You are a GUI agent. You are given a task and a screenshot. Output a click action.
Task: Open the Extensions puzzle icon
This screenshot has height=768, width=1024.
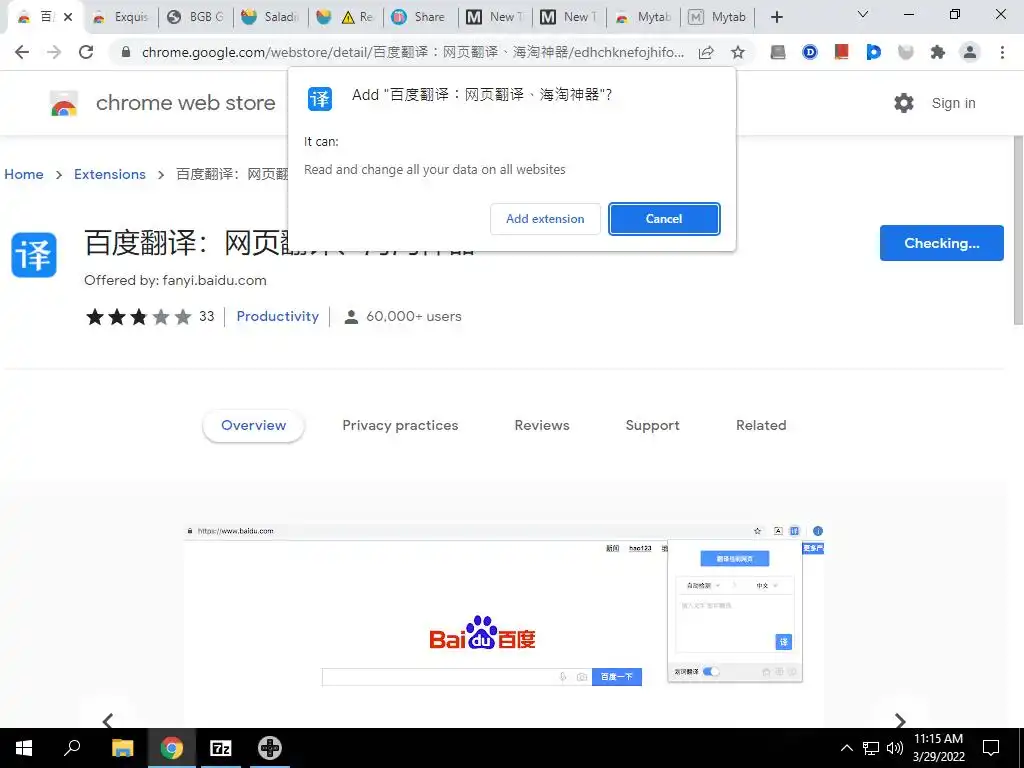click(x=937, y=52)
